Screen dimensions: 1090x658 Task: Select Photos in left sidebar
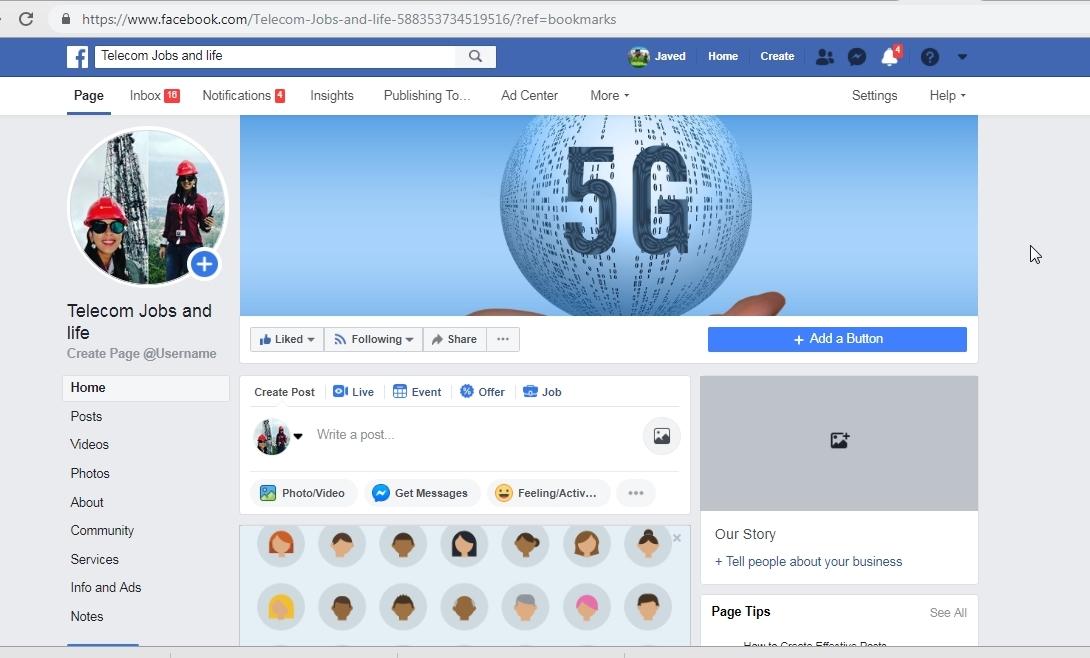pos(90,473)
